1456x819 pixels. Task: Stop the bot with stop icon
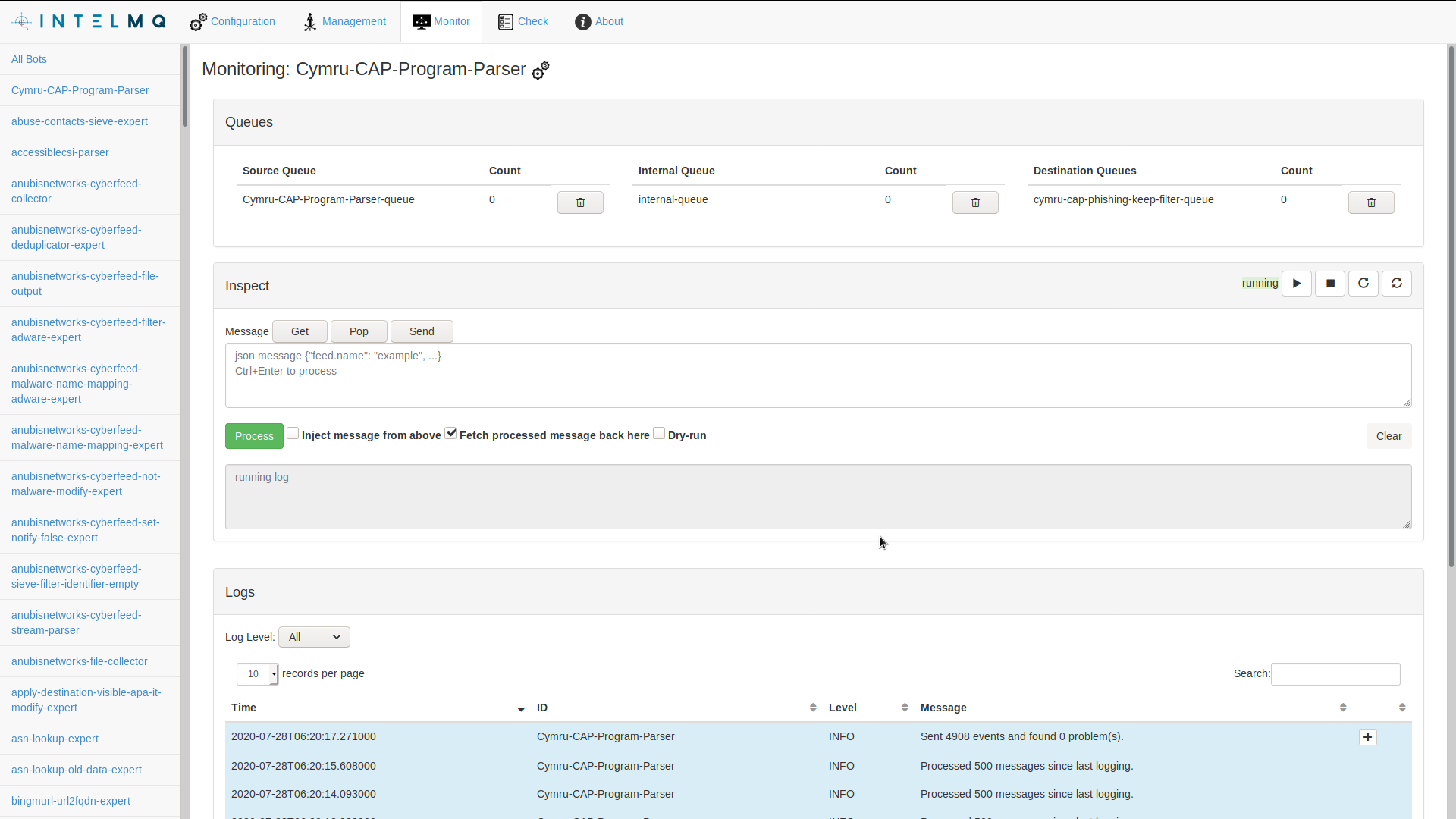[1330, 284]
